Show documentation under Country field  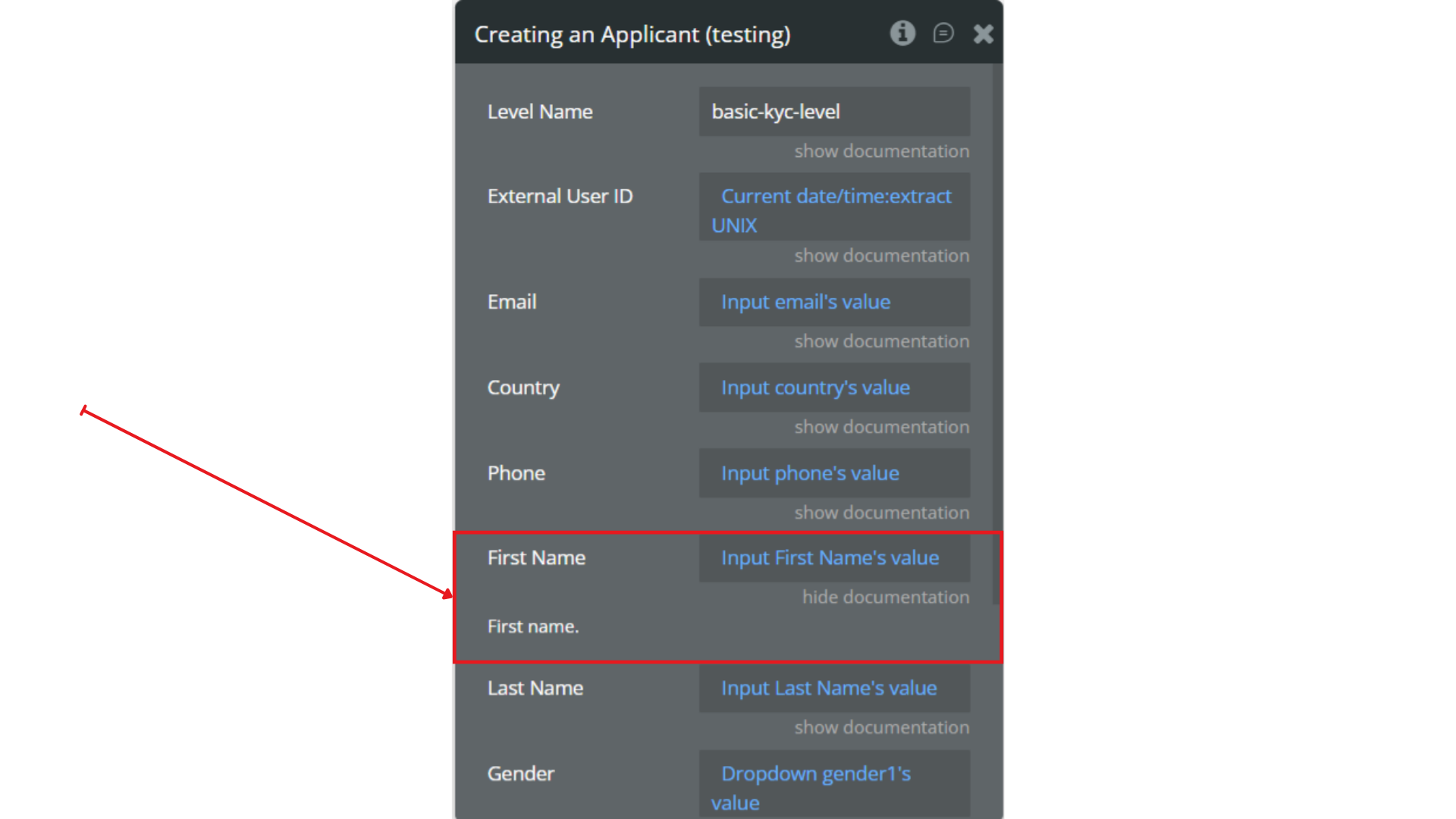pos(881,428)
